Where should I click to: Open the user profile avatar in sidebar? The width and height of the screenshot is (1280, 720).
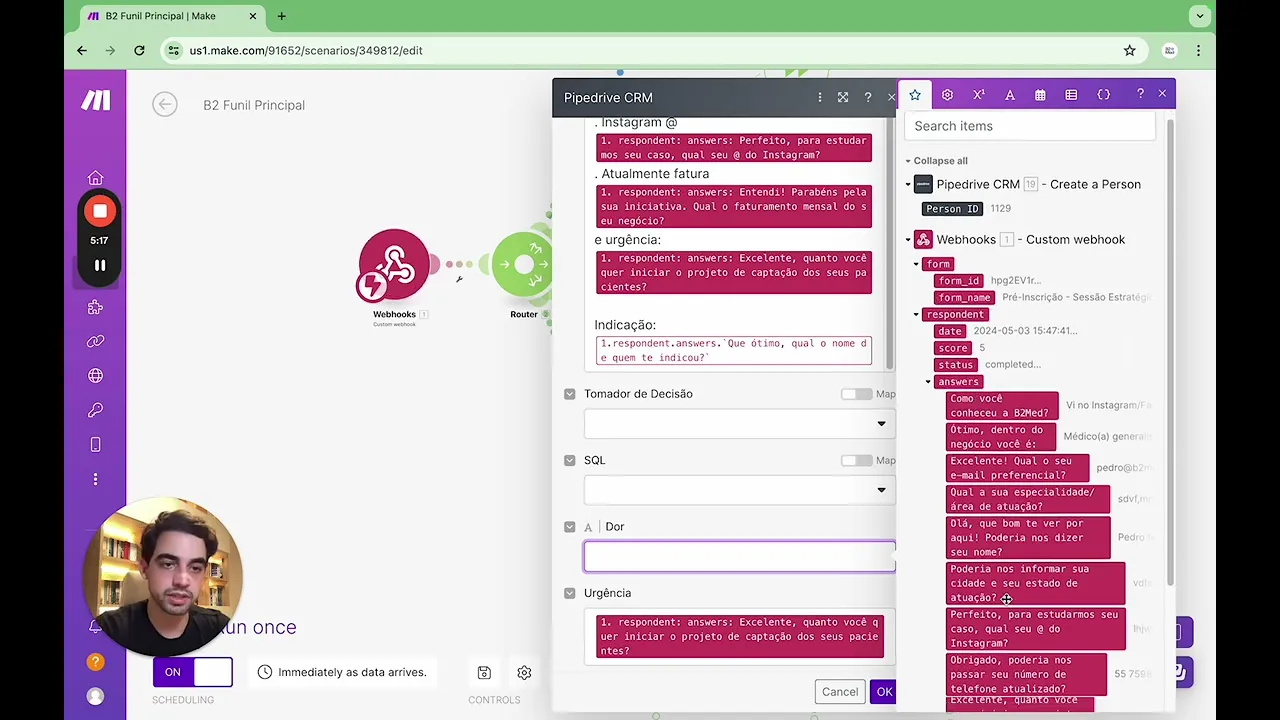pyautogui.click(x=95, y=696)
